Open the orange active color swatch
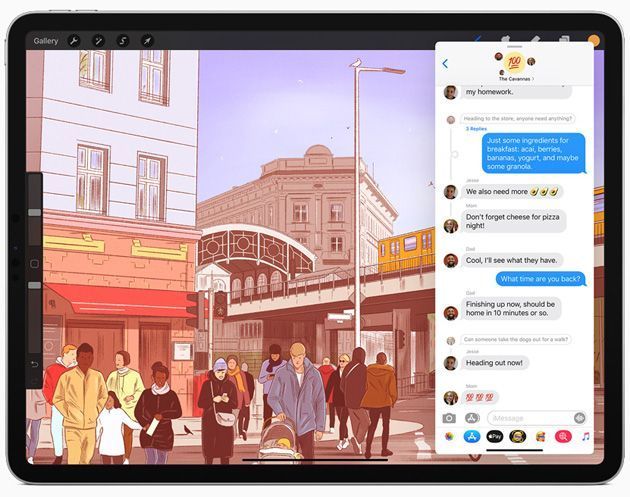 click(x=593, y=41)
